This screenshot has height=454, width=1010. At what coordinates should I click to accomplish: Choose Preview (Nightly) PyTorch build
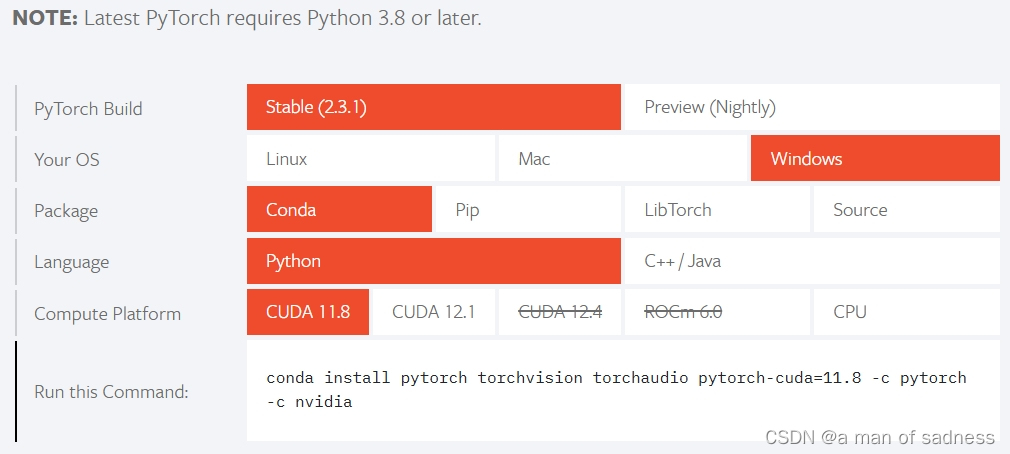[812, 107]
